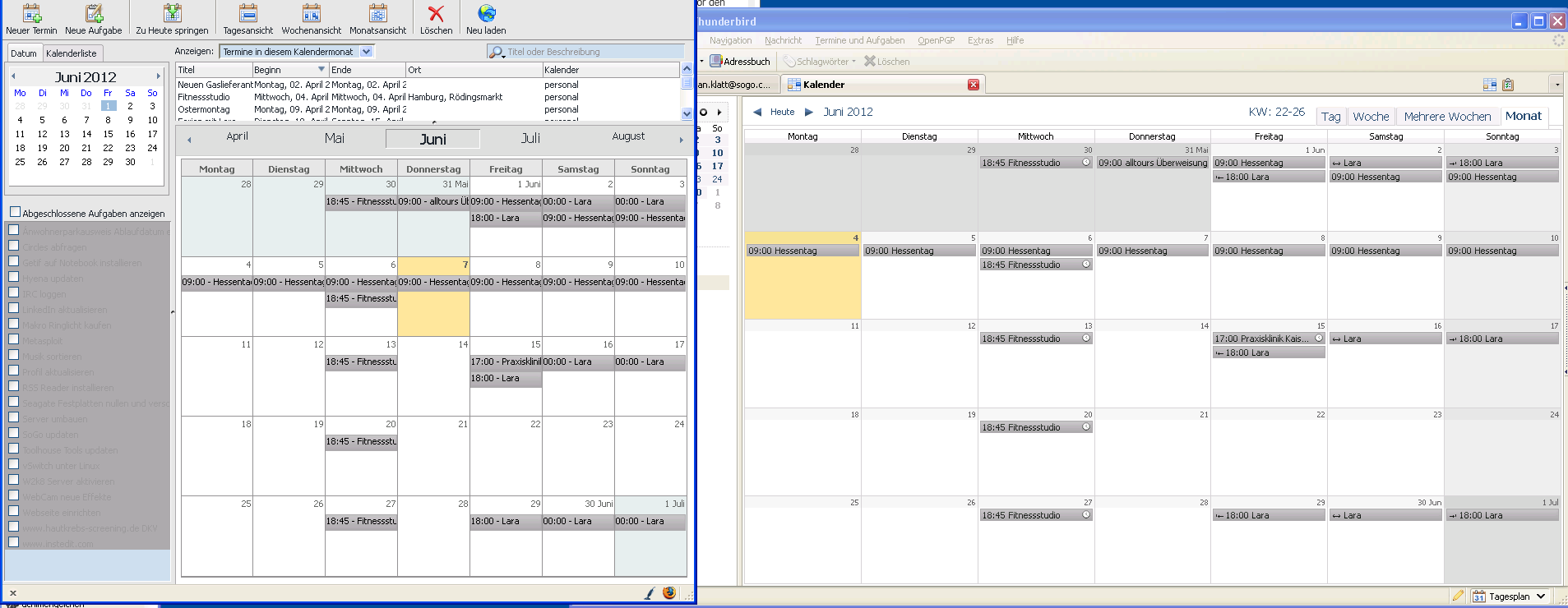The width and height of the screenshot is (1568, 608).
Task: Select the Woche view tab
Action: click(x=1371, y=117)
